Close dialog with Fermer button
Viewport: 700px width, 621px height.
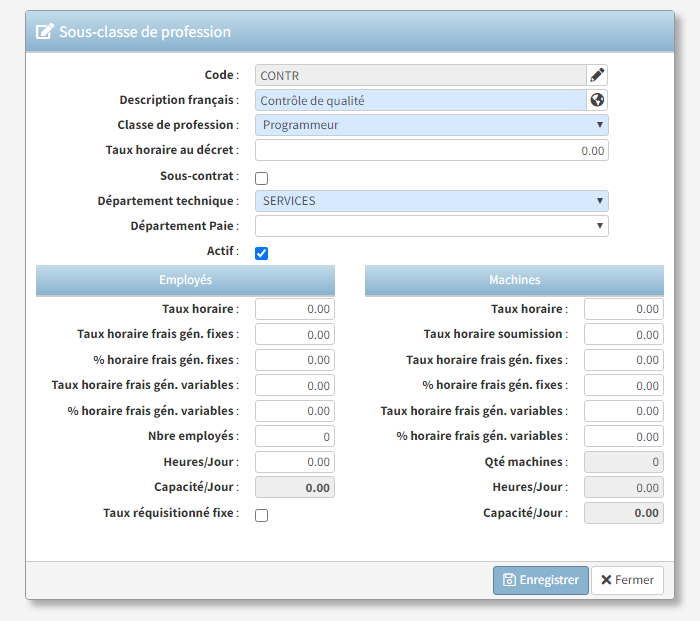coord(627,580)
